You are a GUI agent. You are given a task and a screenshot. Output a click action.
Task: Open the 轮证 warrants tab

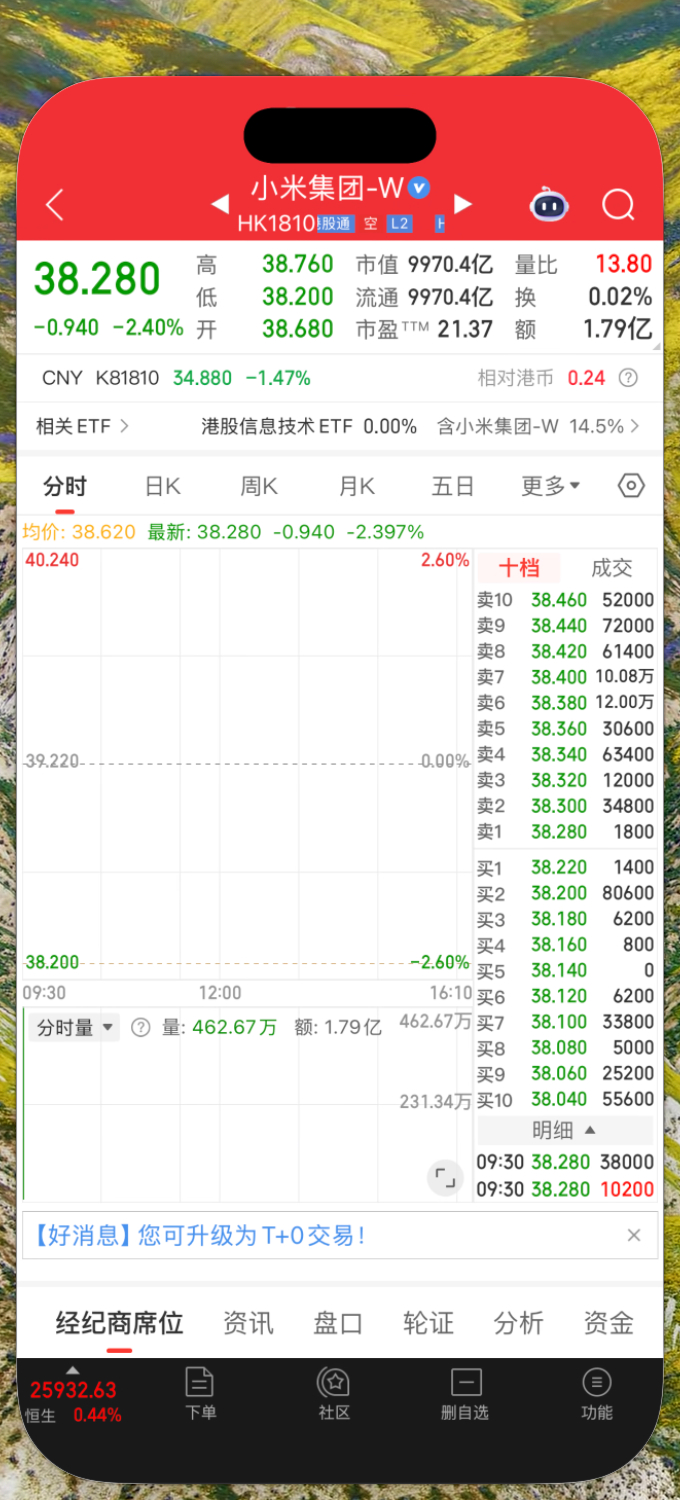pos(428,1323)
